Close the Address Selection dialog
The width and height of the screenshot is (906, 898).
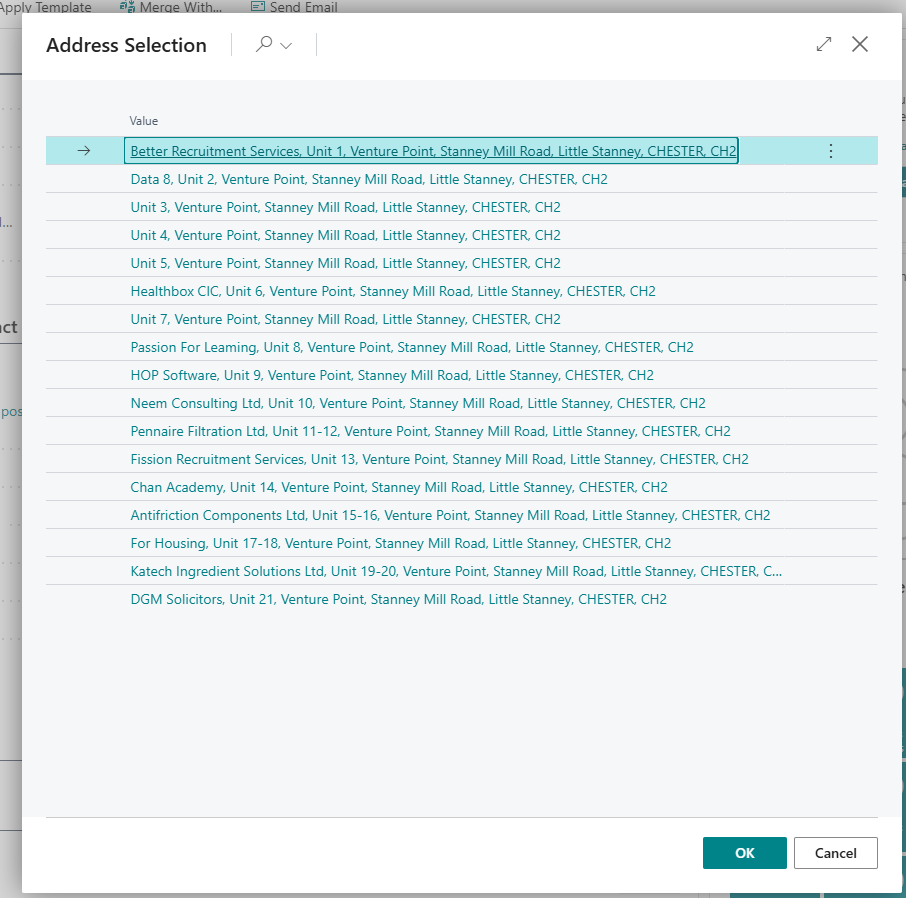(860, 44)
